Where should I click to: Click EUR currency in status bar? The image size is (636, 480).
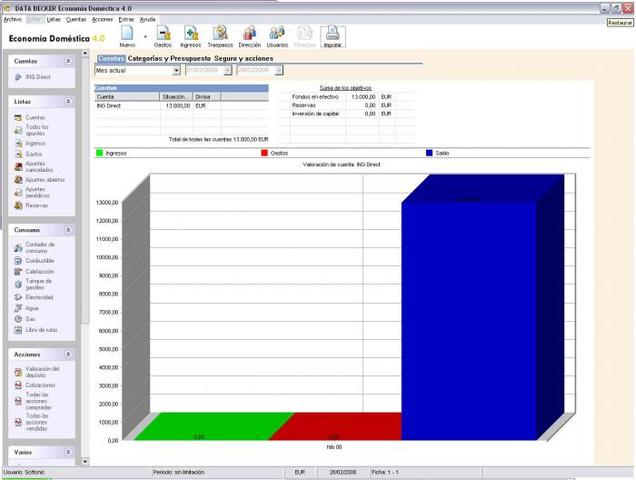(300, 472)
